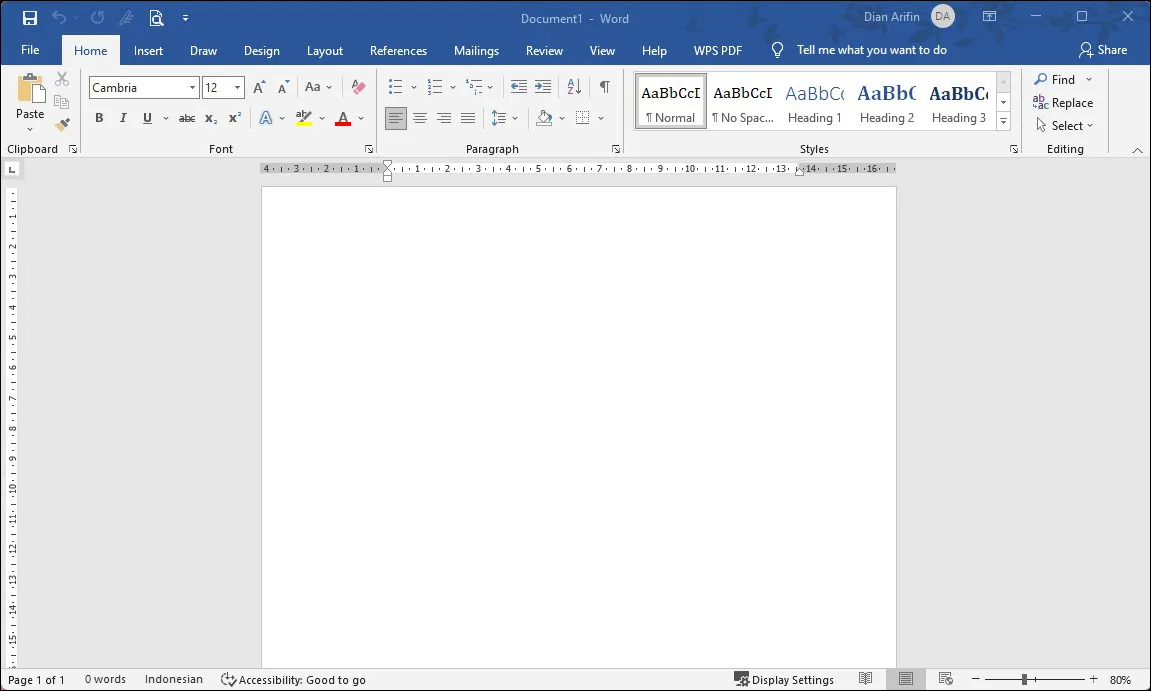Toggle bold formatting
Image resolution: width=1151 pixels, height=691 pixels.
(98, 118)
